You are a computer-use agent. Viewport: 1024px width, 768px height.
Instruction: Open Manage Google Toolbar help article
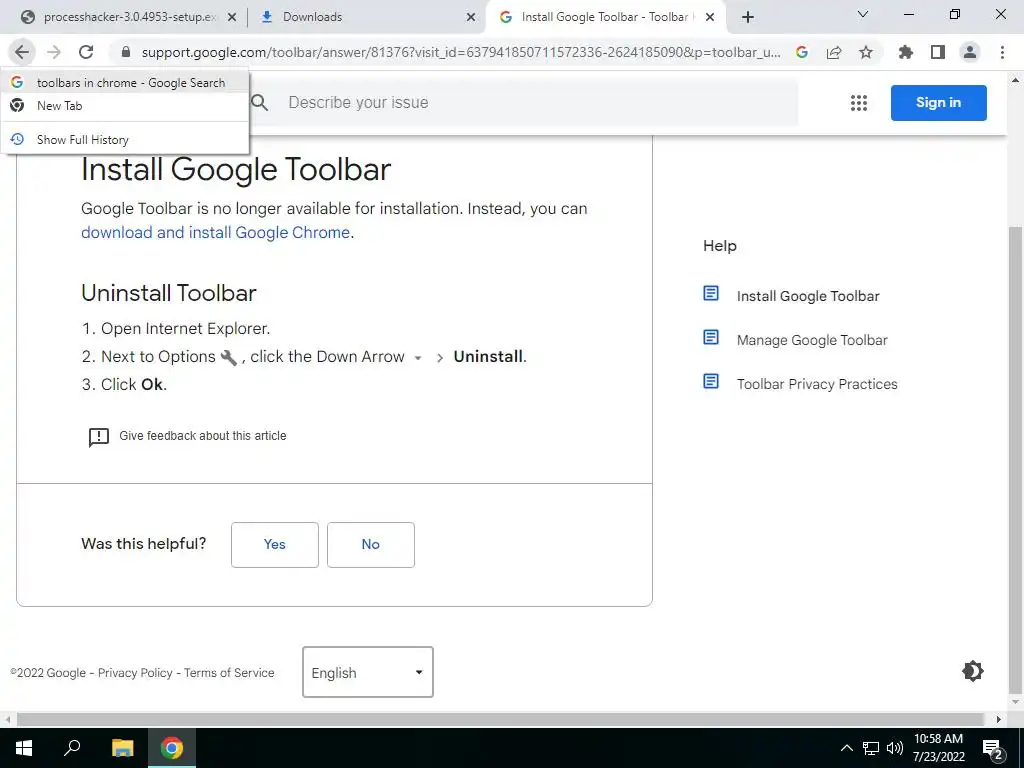tap(812, 340)
